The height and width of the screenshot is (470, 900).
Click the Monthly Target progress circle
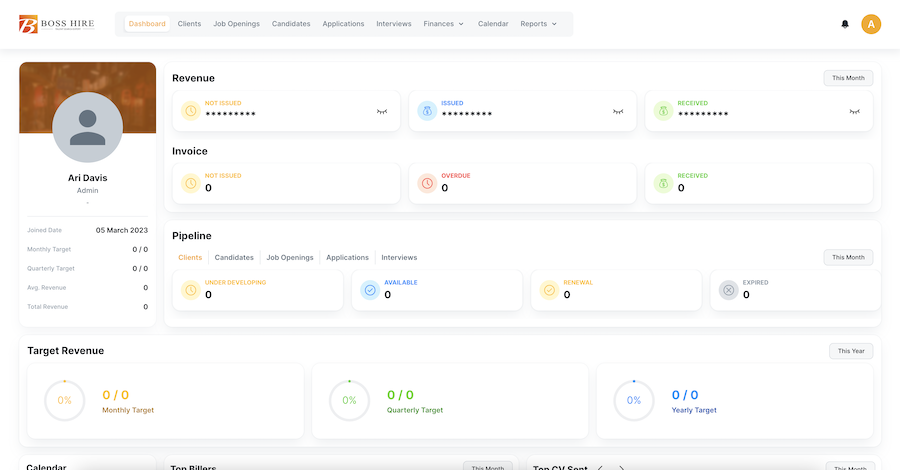[x=64, y=400]
